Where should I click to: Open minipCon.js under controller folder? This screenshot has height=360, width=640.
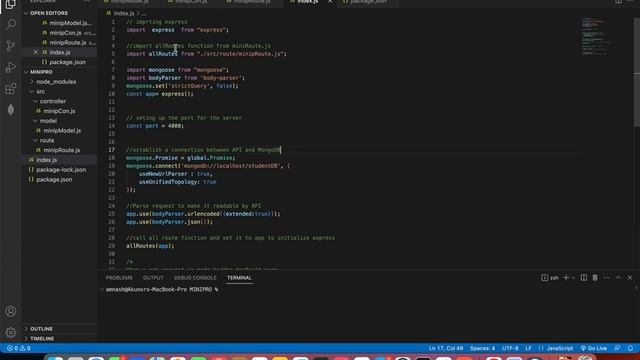(x=59, y=111)
